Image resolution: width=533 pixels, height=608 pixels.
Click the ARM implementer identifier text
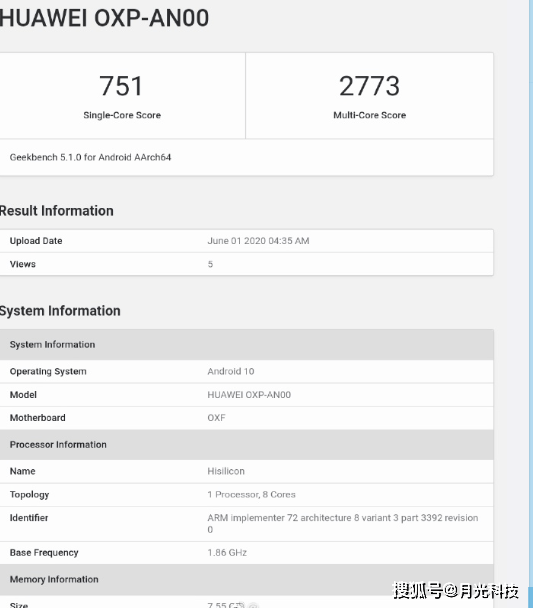pos(343,523)
